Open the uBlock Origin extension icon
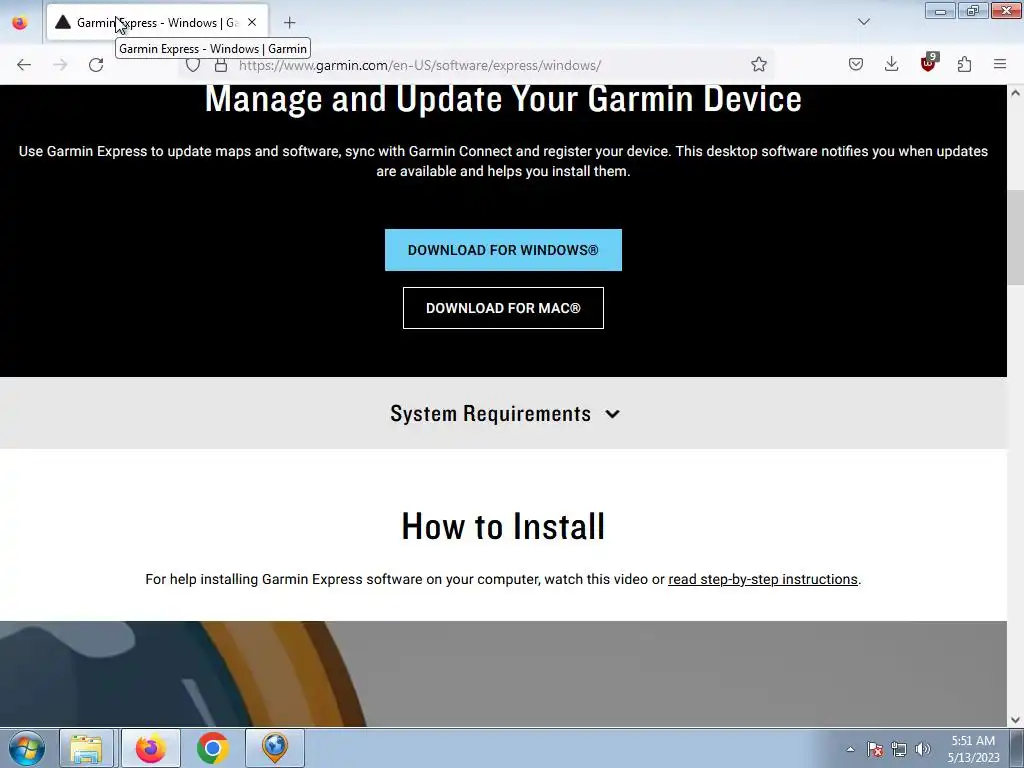1024x768 pixels. pyautogui.click(x=928, y=63)
